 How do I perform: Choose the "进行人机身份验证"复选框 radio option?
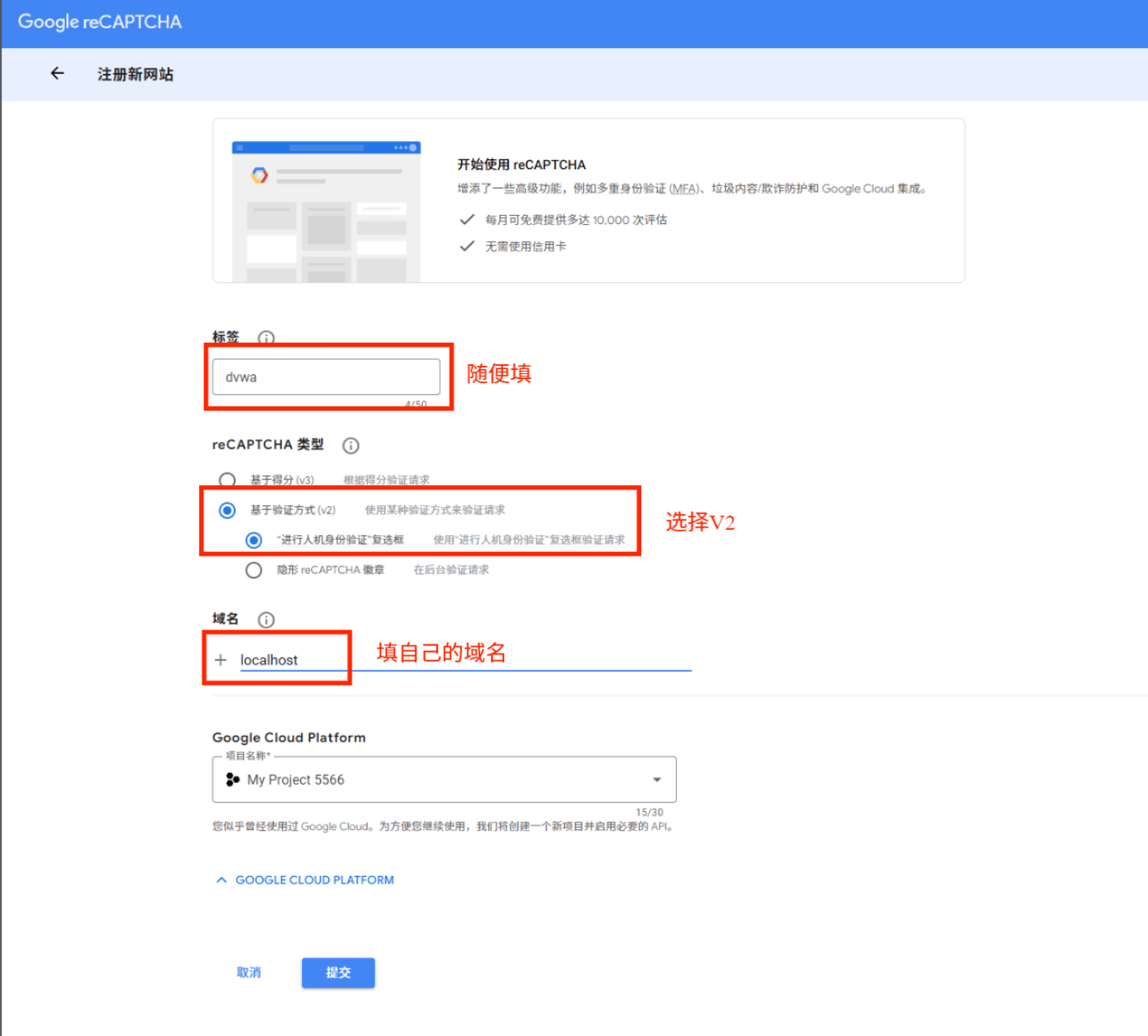254,540
